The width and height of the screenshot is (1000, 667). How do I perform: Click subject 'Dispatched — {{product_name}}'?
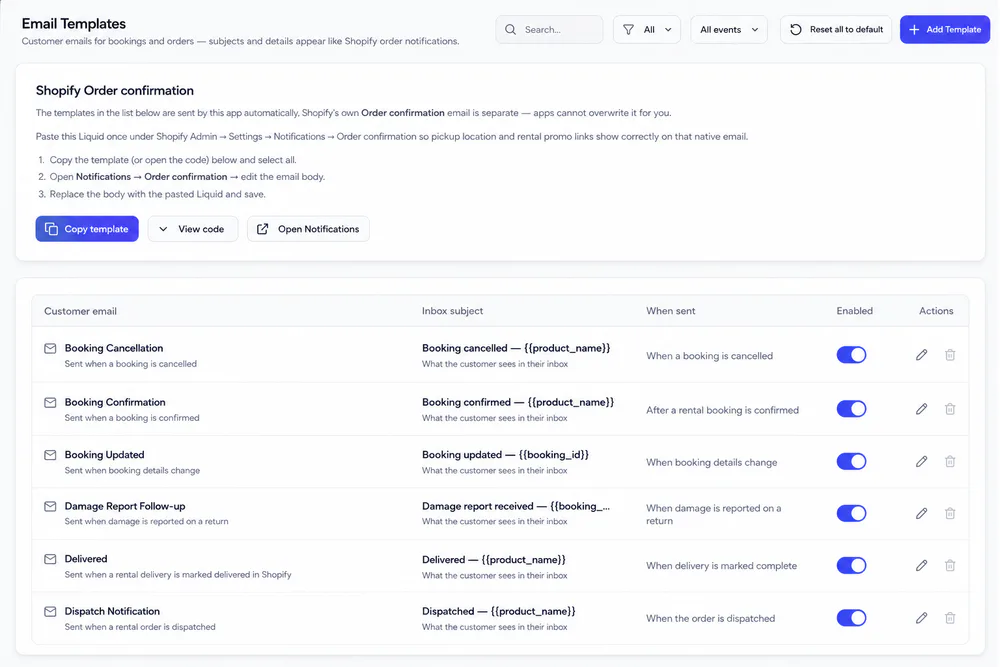coord(498,611)
